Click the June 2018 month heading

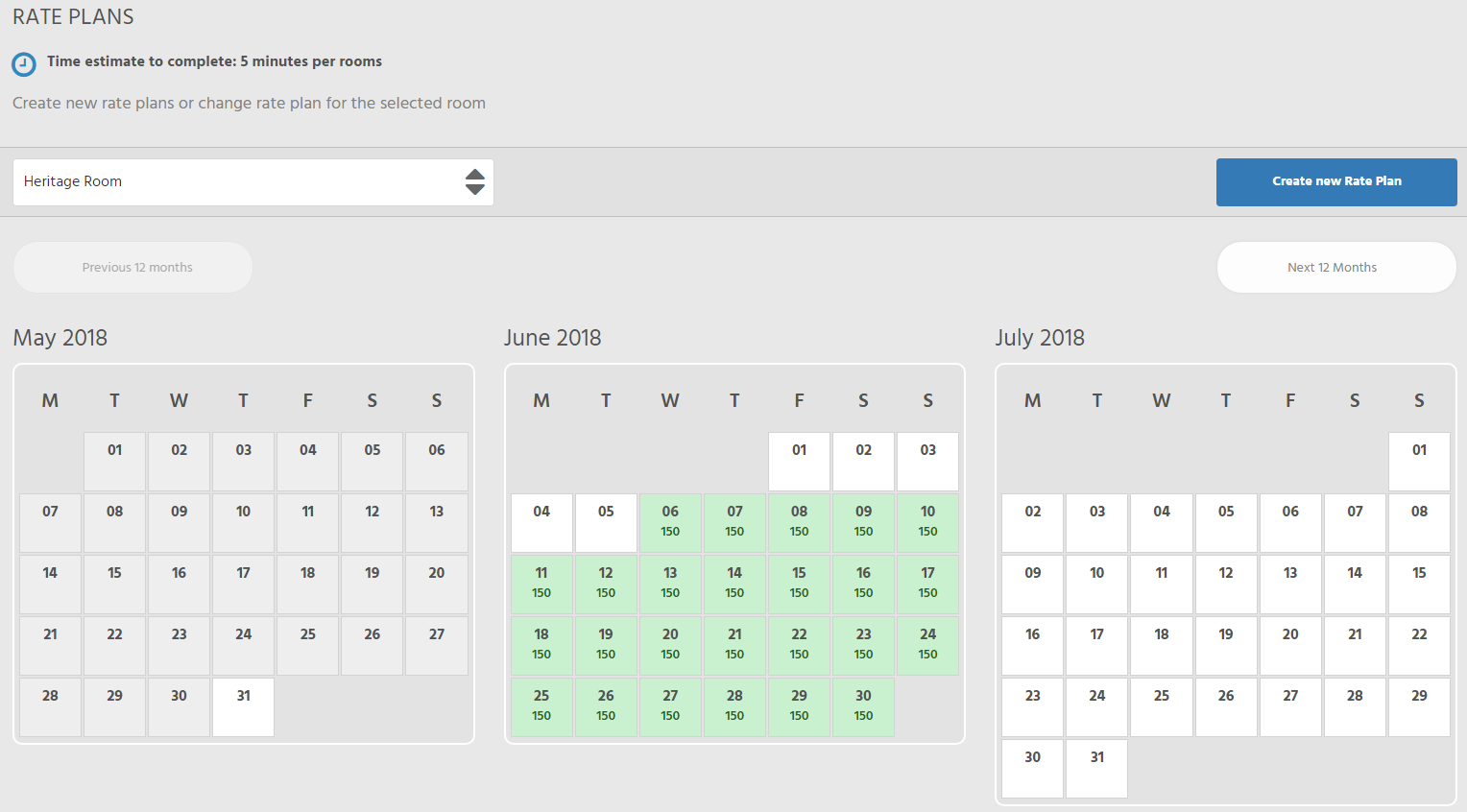point(553,338)
